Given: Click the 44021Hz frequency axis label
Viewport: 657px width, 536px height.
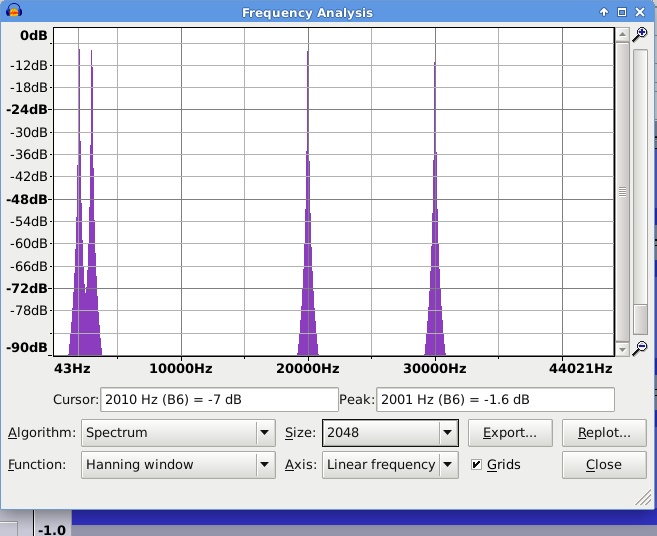Looking at the screenshot, I should [x=581, y=368].
